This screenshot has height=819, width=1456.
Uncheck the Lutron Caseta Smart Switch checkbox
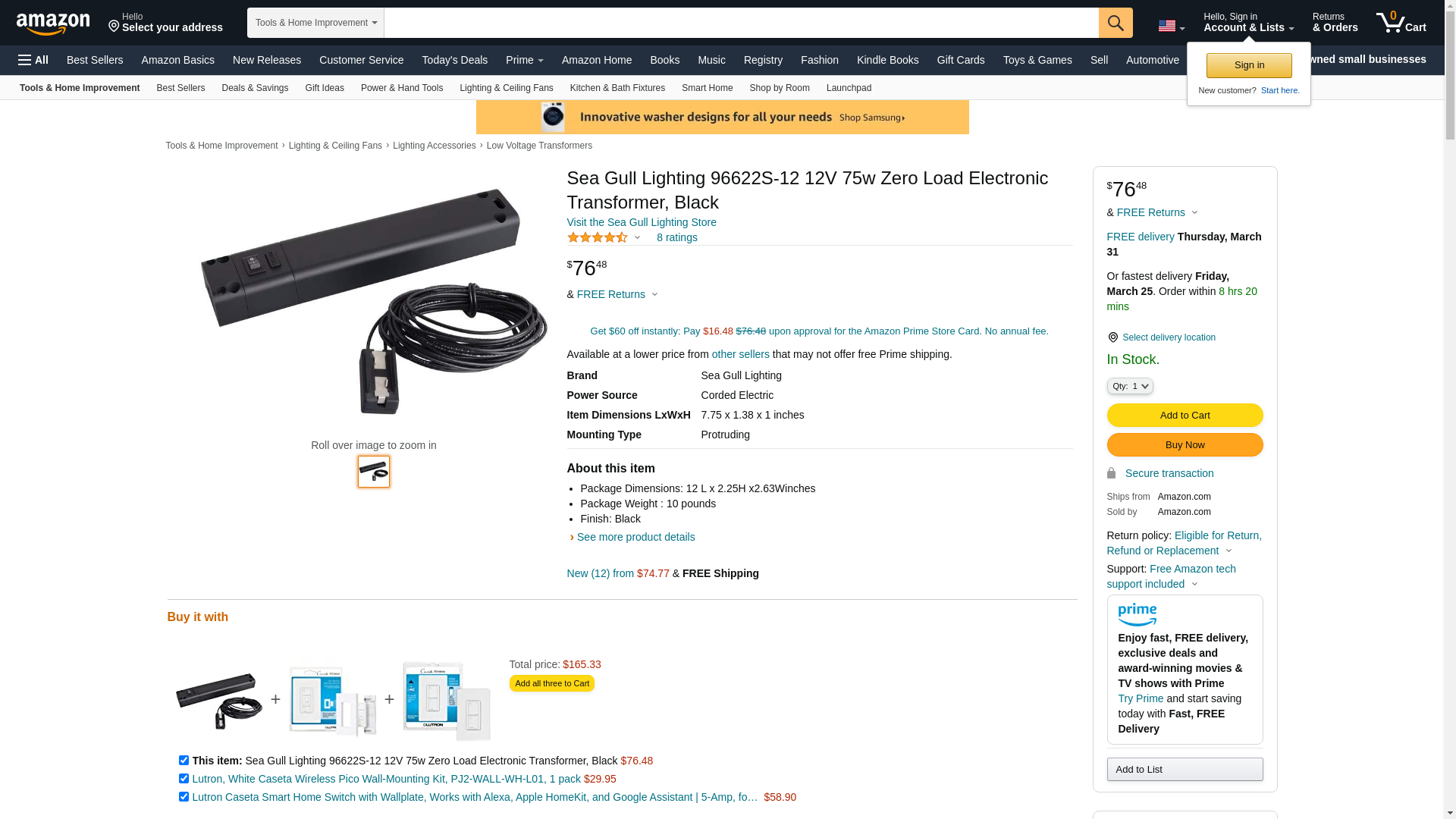pos(184,797)
